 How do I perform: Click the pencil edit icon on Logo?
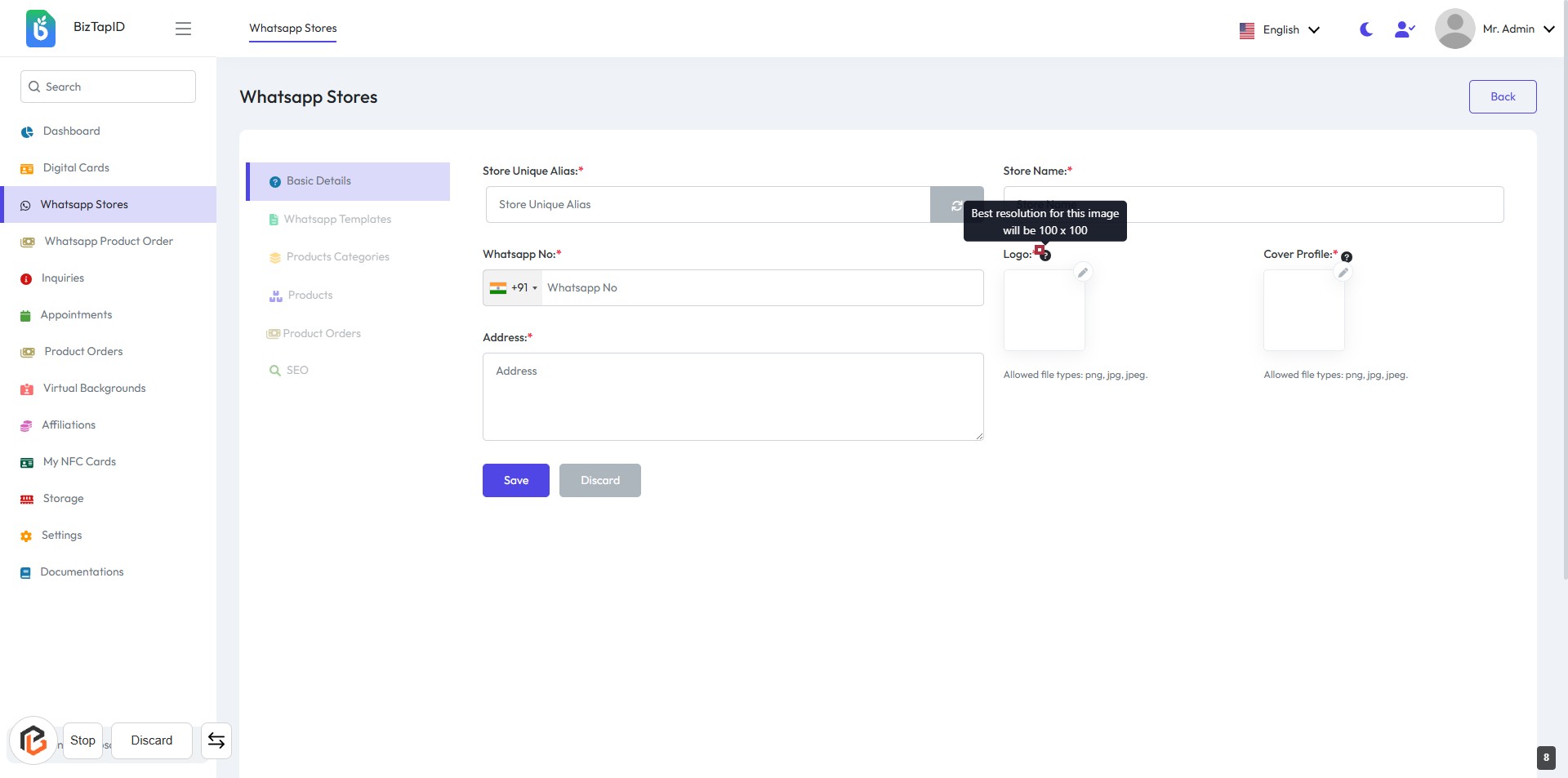pos(1083,273)
